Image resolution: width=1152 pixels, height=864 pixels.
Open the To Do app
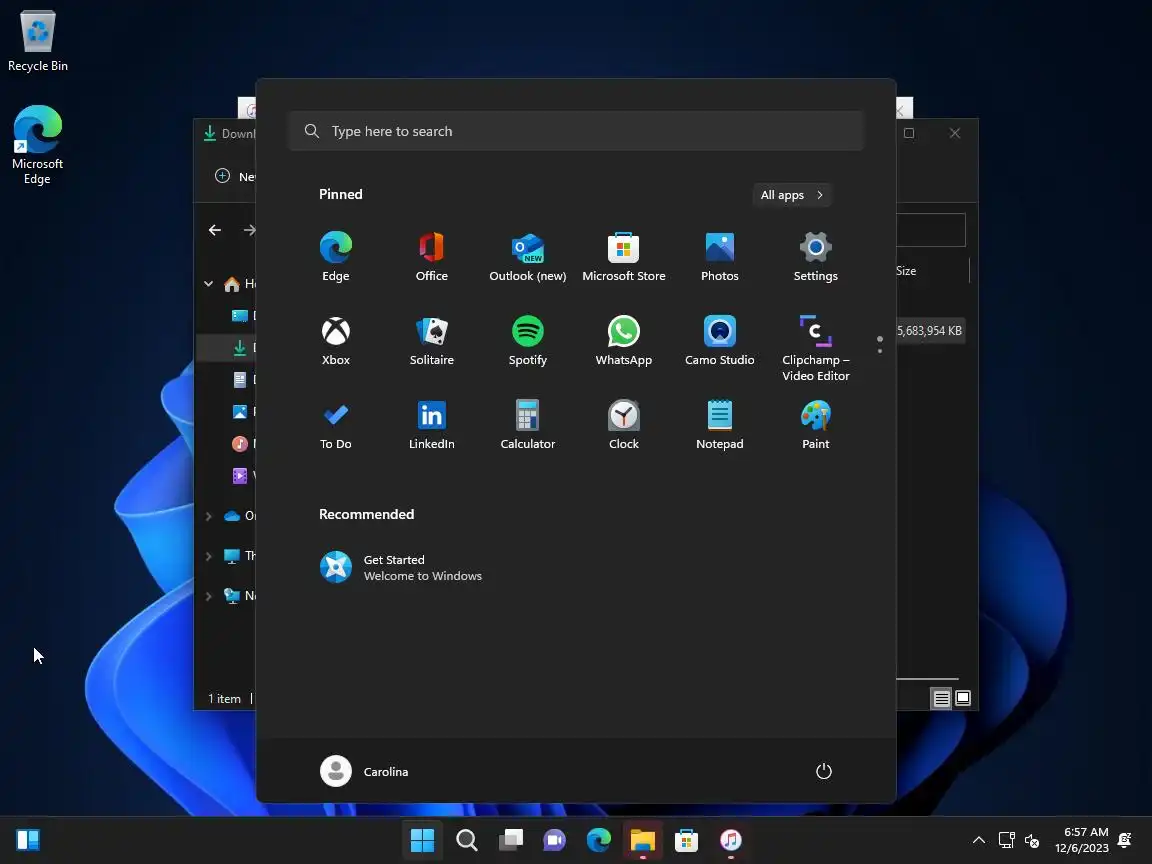click(x=336, y=425)
